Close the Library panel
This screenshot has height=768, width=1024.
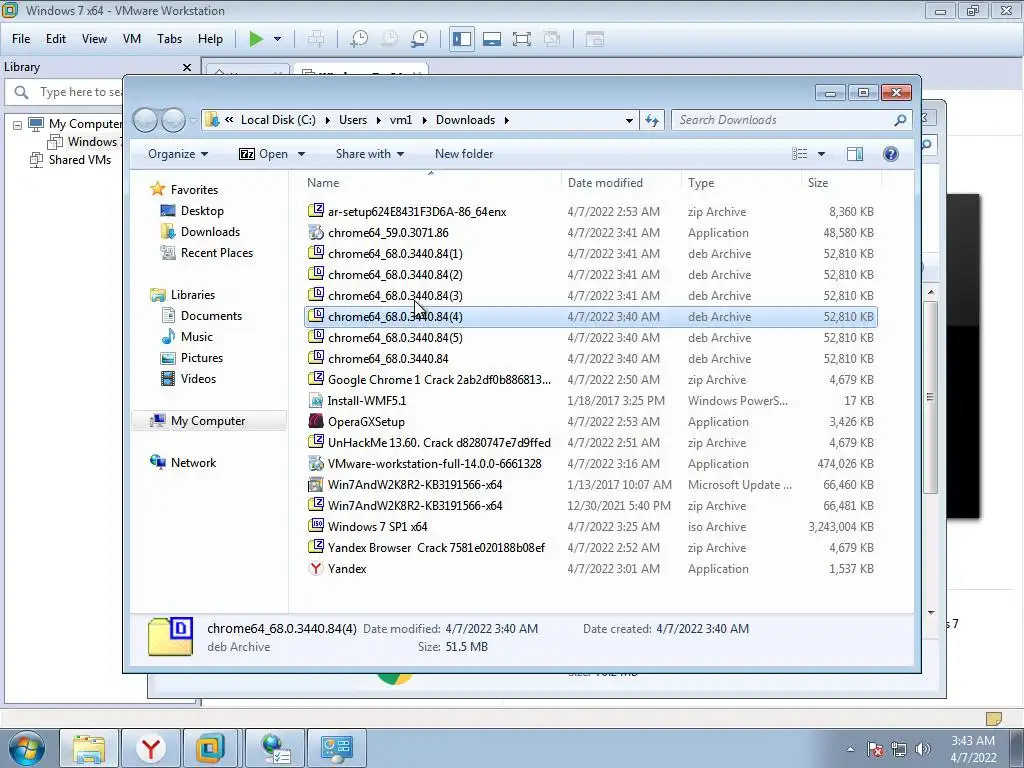187,67
